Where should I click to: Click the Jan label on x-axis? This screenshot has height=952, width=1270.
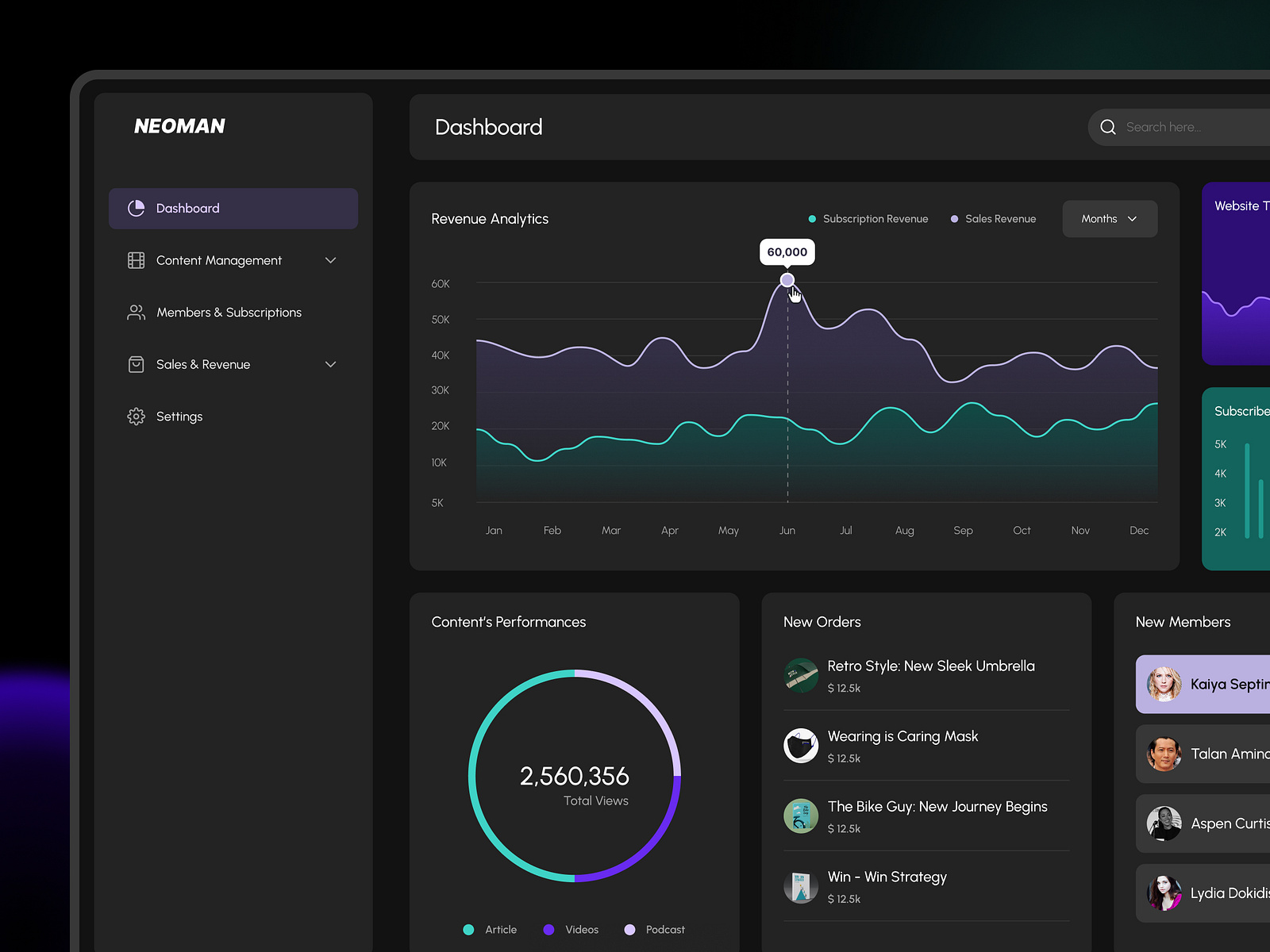[x=494, y=531]
